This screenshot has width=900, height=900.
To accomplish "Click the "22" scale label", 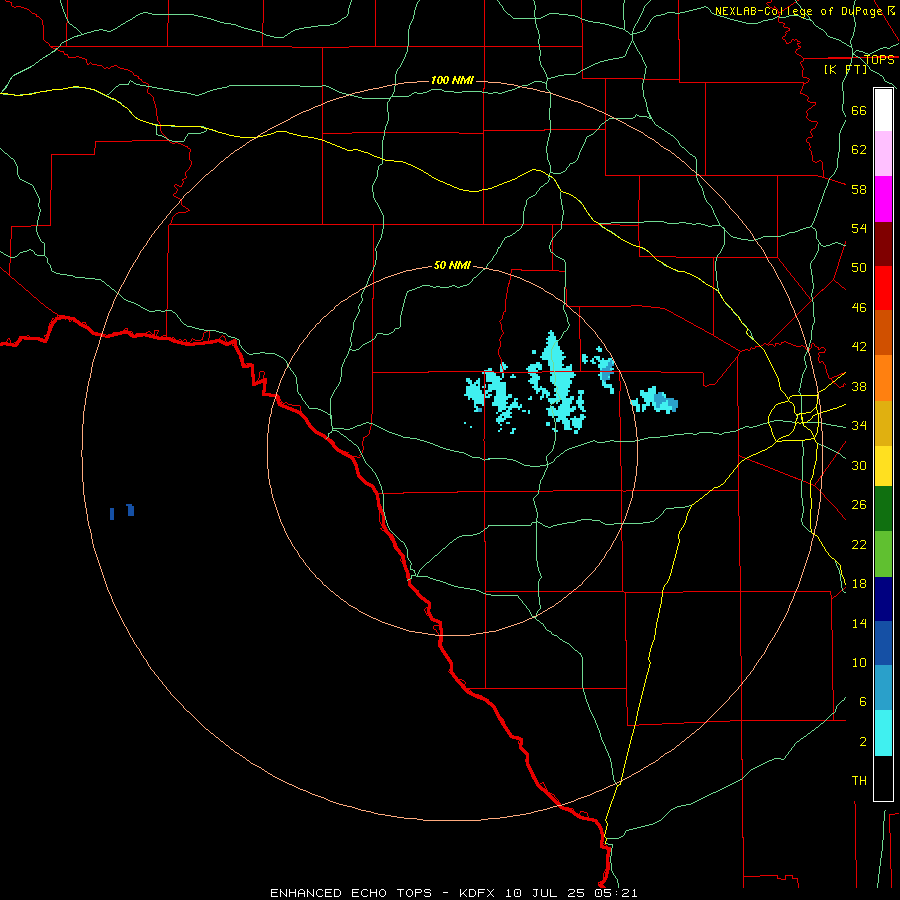I will 859,544.
